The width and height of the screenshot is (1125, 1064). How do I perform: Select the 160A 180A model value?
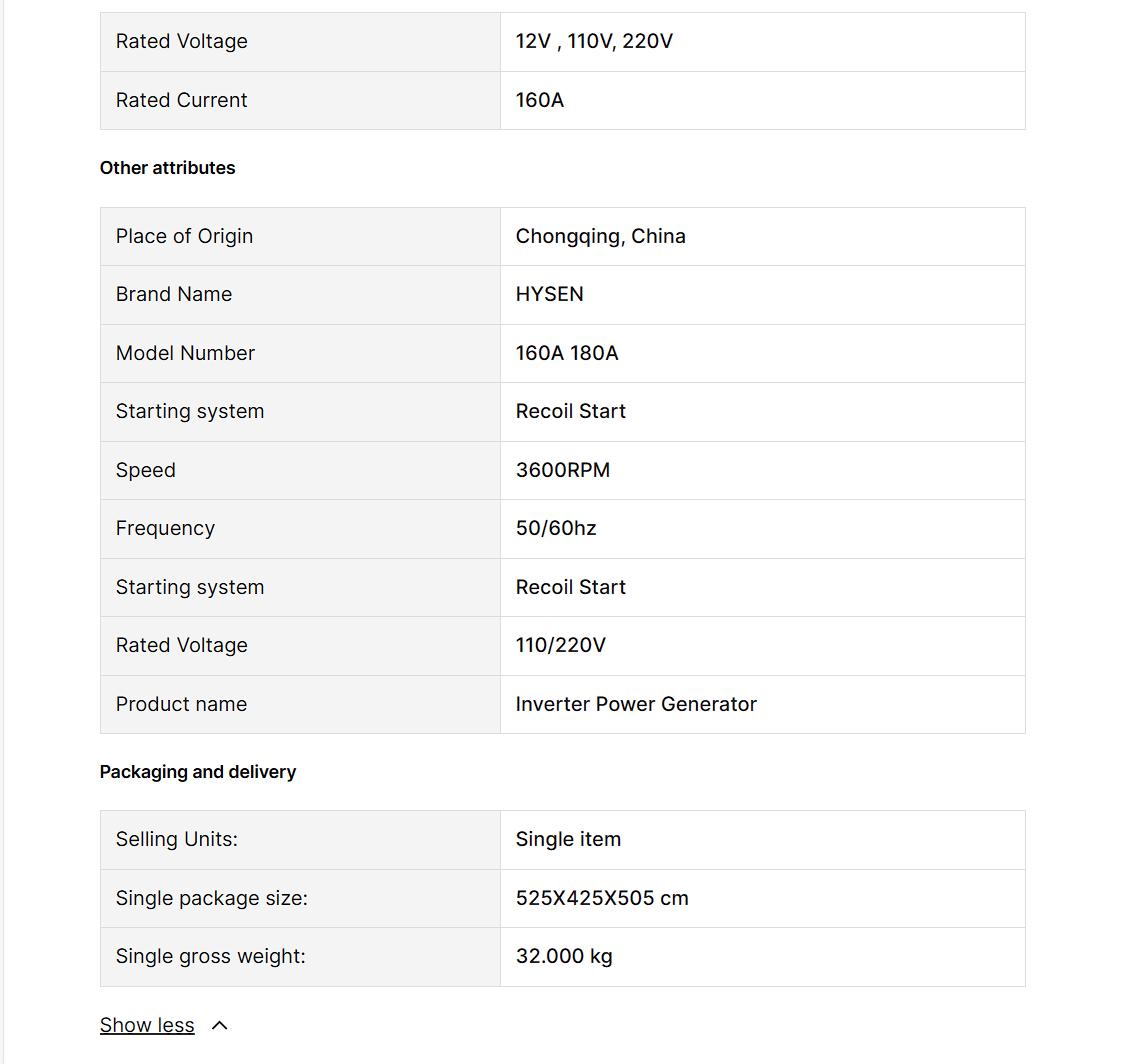(567, 353)
